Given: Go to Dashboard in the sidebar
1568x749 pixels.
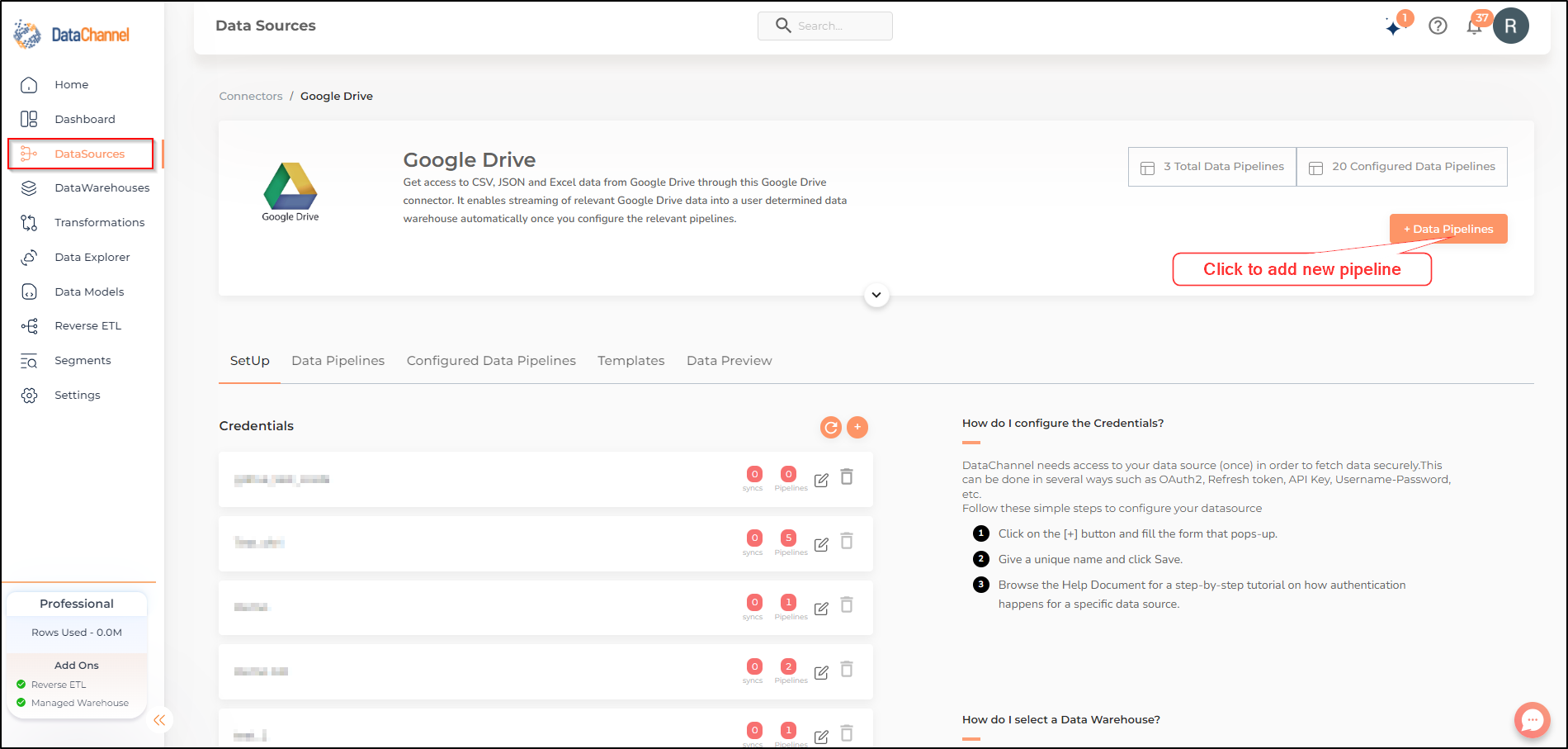Looking at the screenshot, I should click(84, 119).
